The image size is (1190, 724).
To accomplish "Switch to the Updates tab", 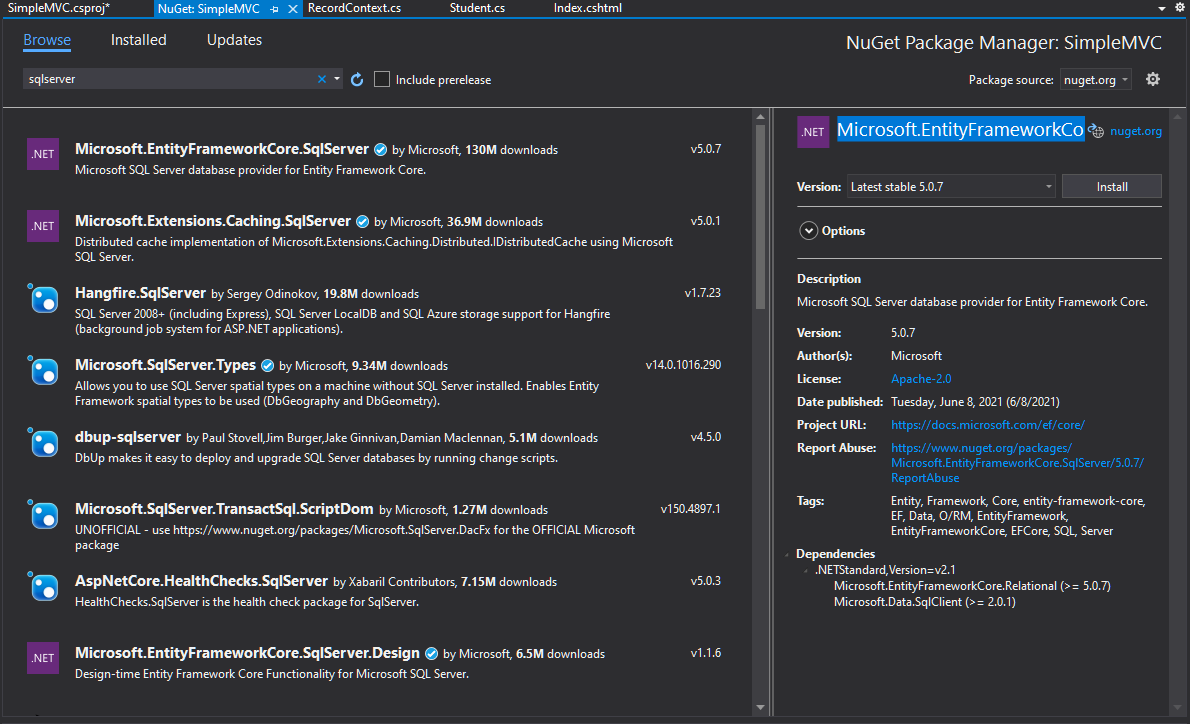I will pyautogui.click(x=234, y=40).
